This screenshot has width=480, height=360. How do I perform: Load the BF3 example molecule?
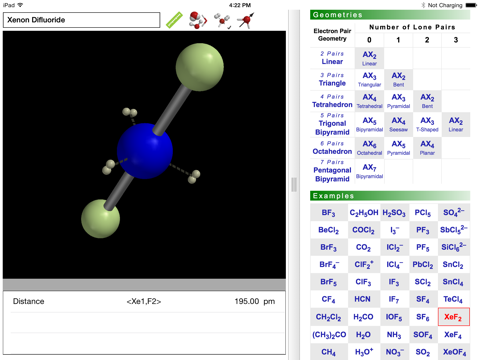tap(329, 213)
